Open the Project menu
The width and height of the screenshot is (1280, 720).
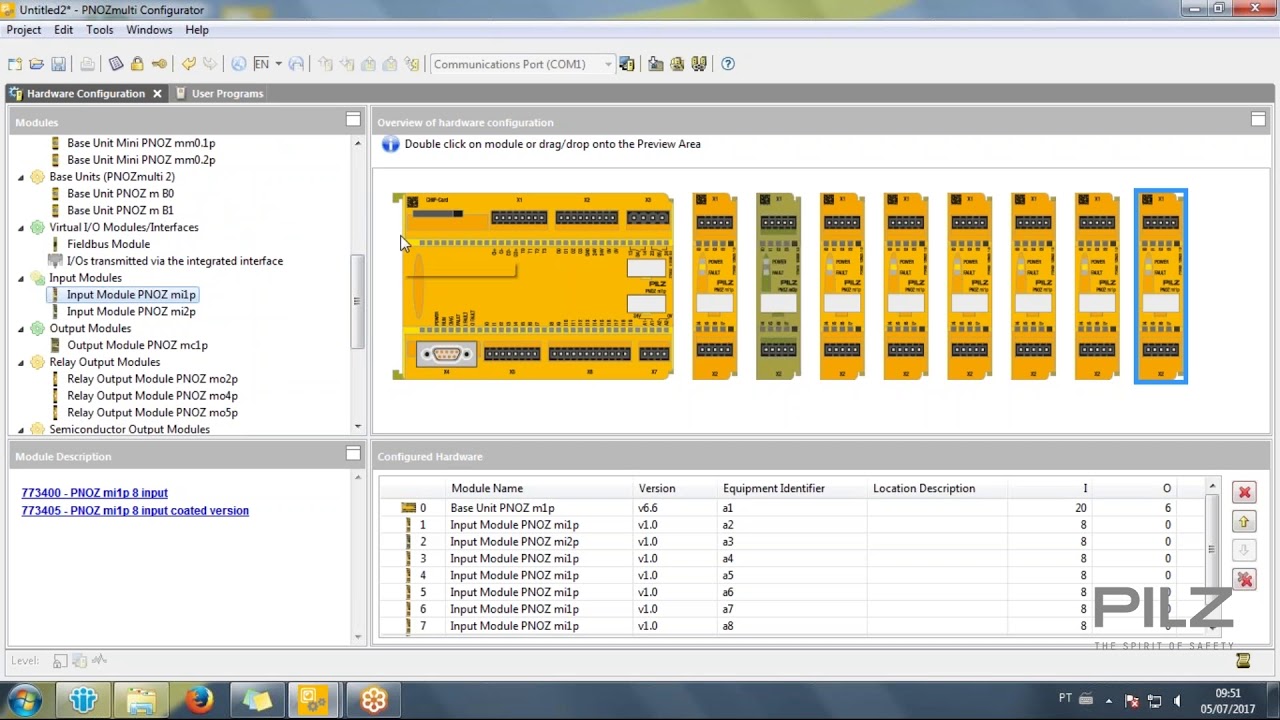click(24, 30)
